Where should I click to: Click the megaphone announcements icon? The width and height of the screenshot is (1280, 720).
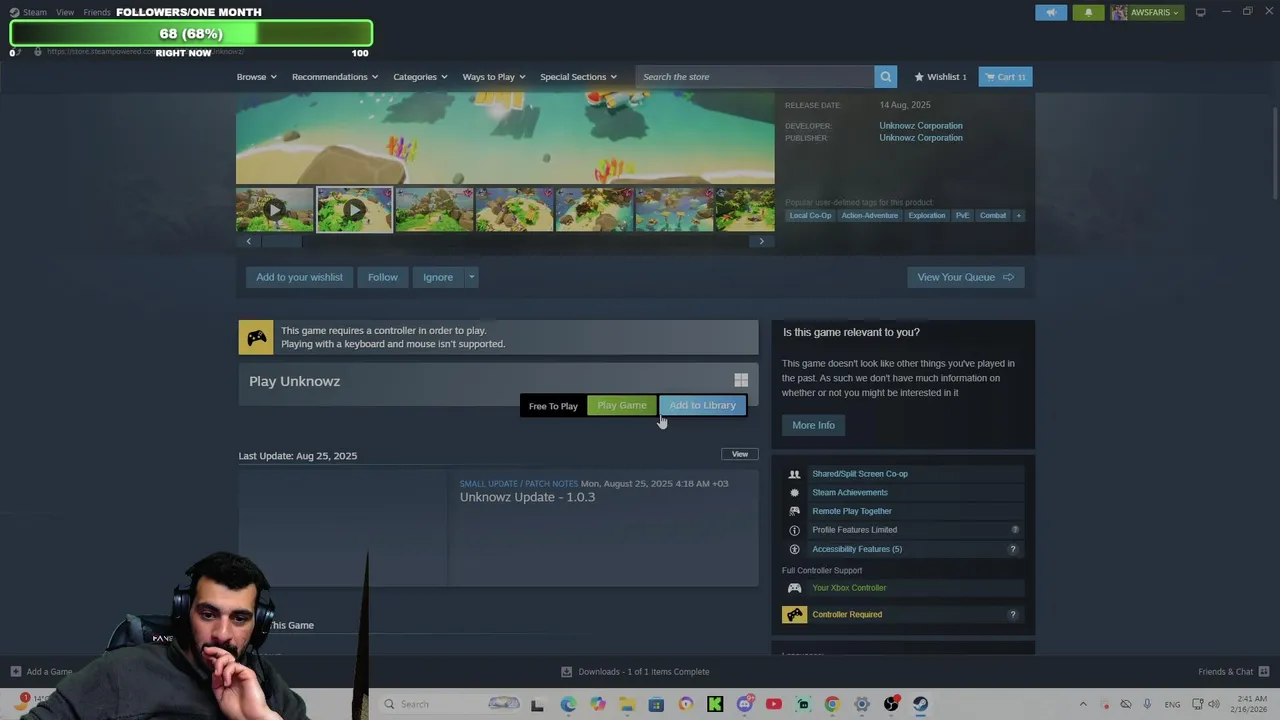1051,12
